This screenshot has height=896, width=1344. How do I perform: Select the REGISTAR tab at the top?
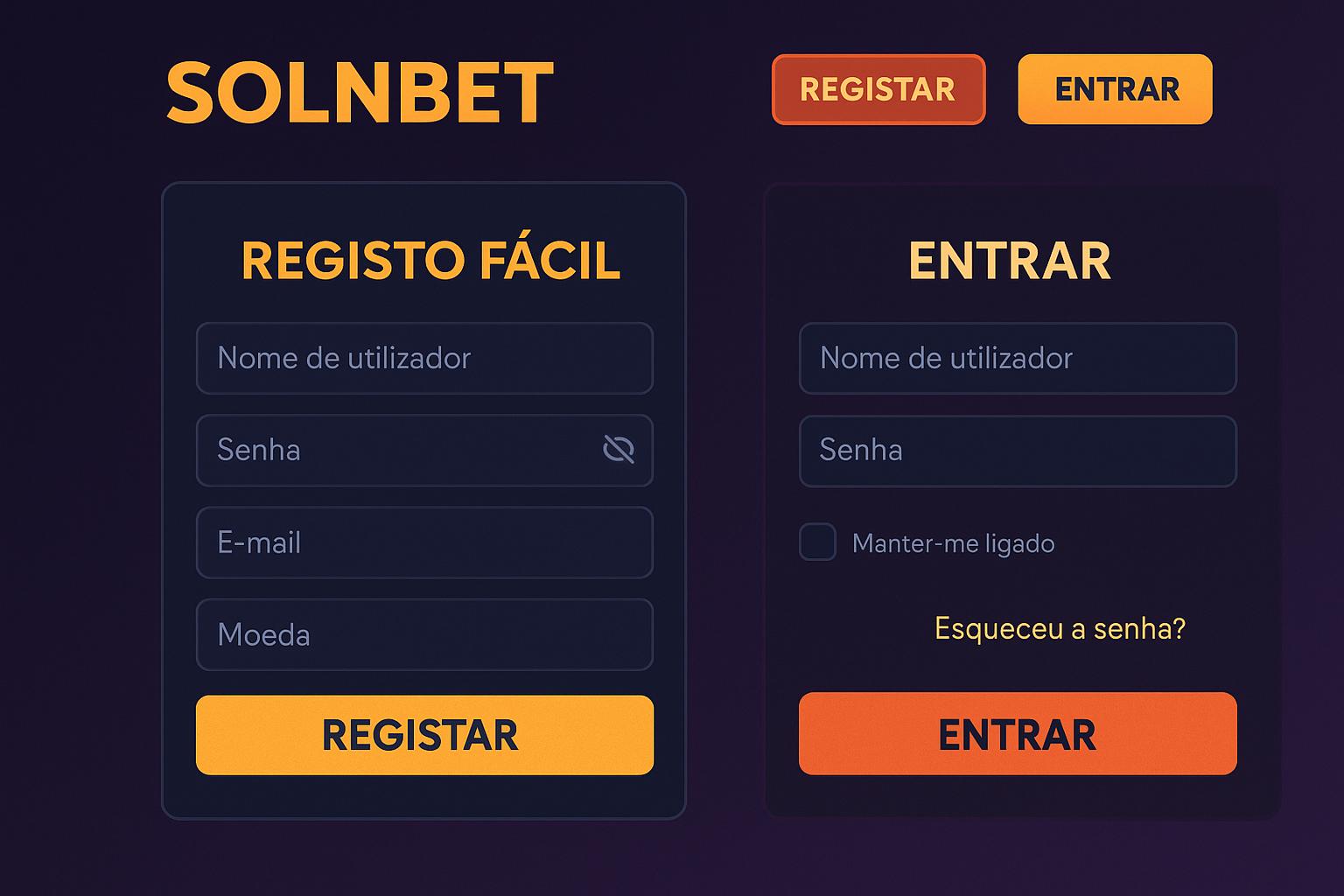(x=878, y=88)
